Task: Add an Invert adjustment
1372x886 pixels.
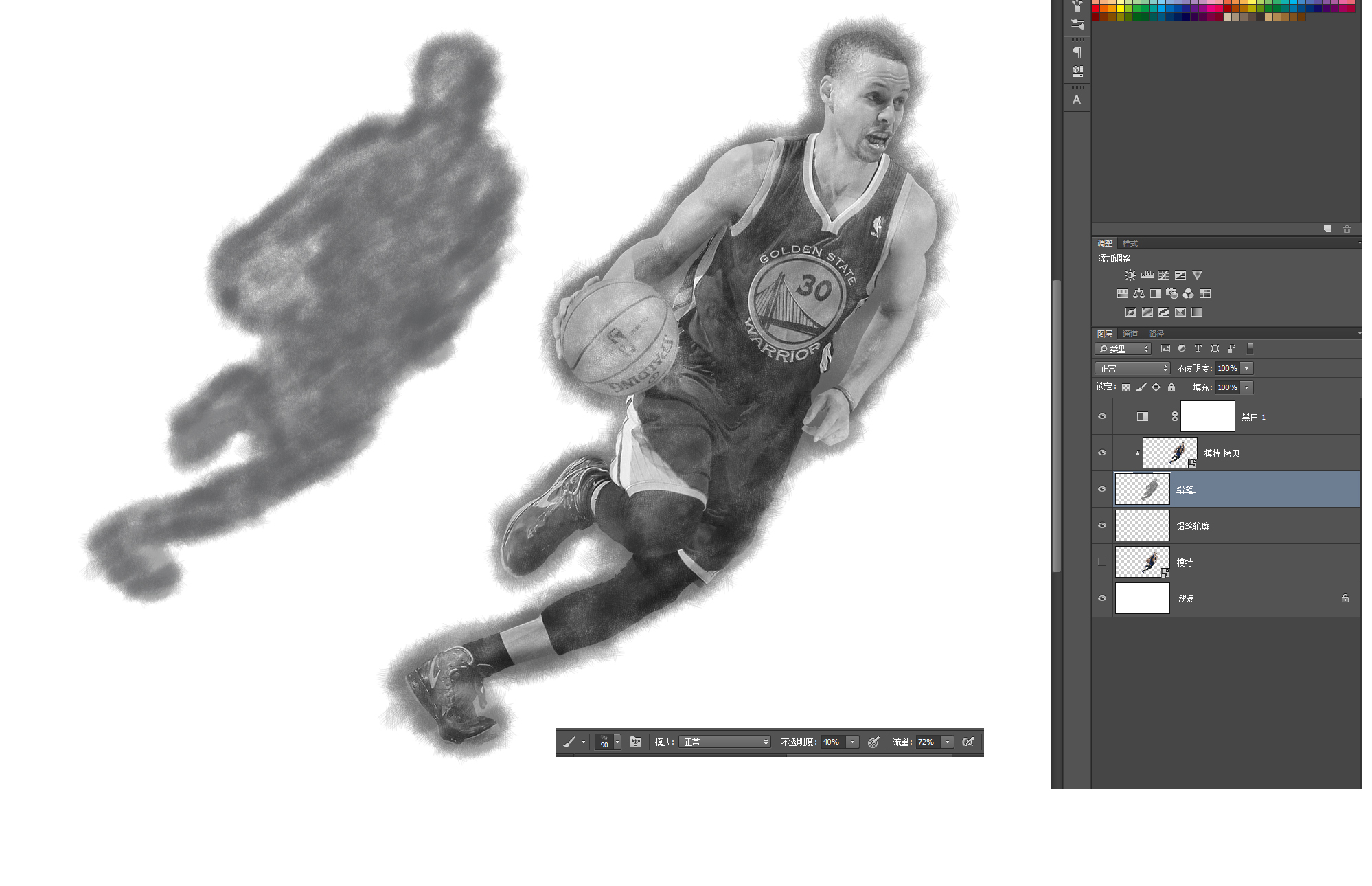Action: tap(1130, 313)
